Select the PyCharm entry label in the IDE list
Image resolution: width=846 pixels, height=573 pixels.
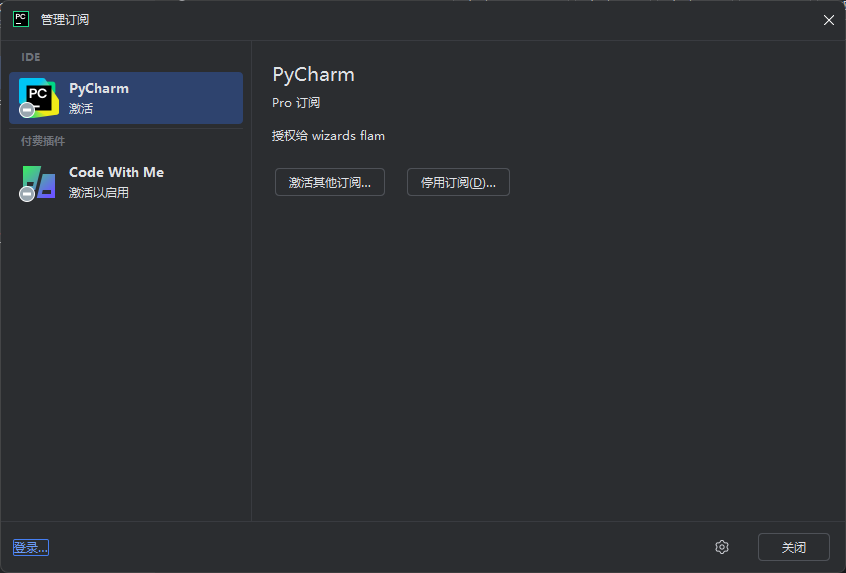click(99, 88)
